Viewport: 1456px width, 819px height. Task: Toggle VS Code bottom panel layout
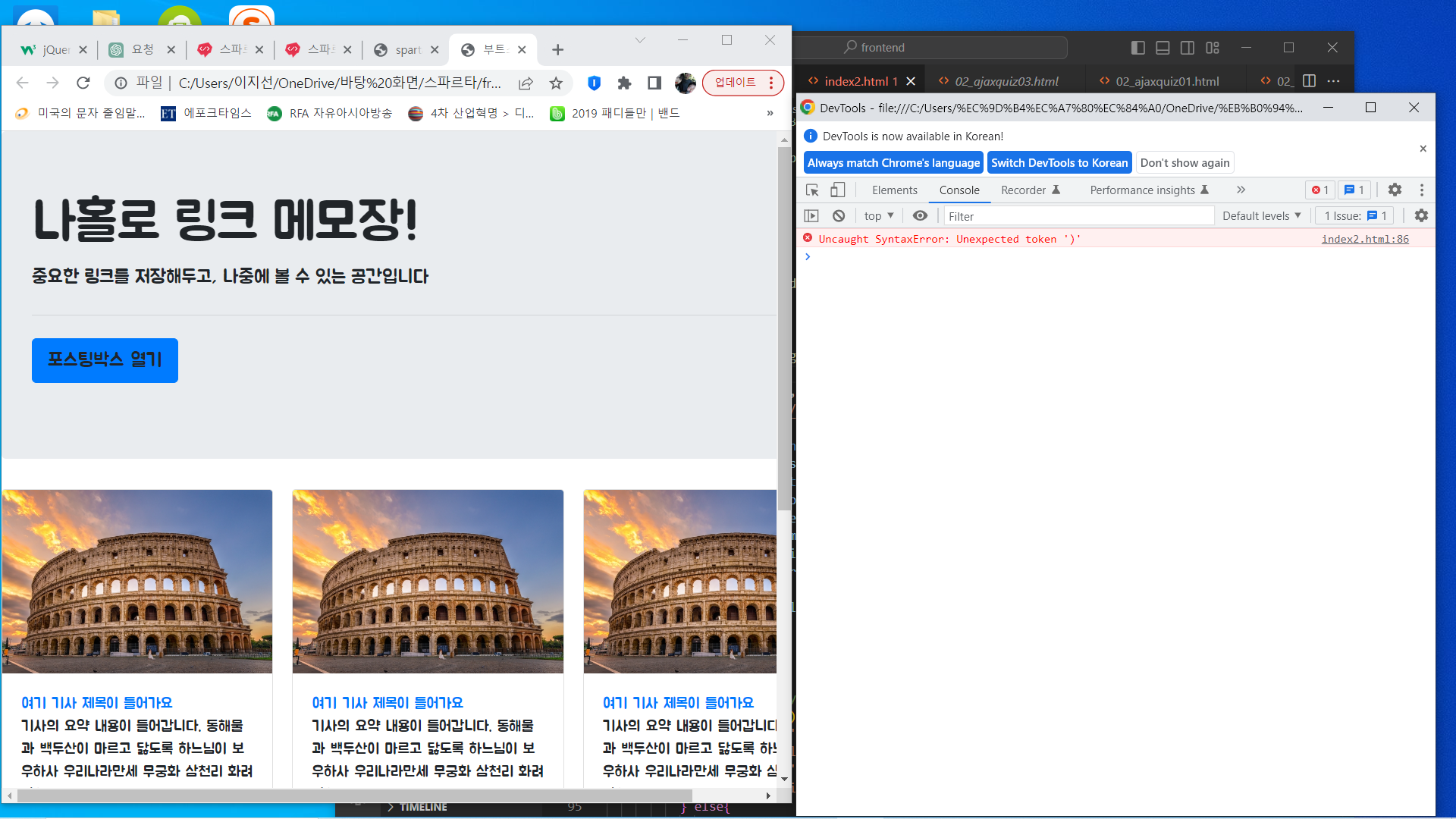click(x=1163, y=48)
